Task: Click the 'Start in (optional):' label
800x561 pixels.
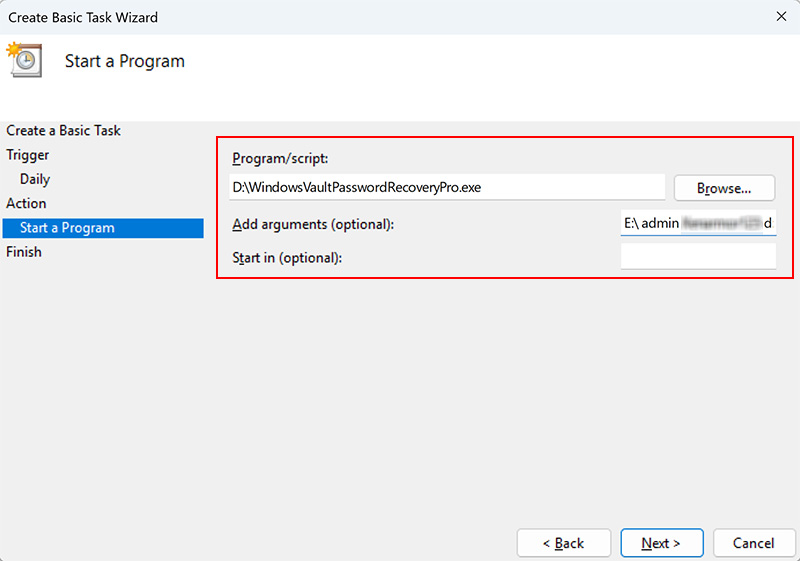Action: (287, 258)
